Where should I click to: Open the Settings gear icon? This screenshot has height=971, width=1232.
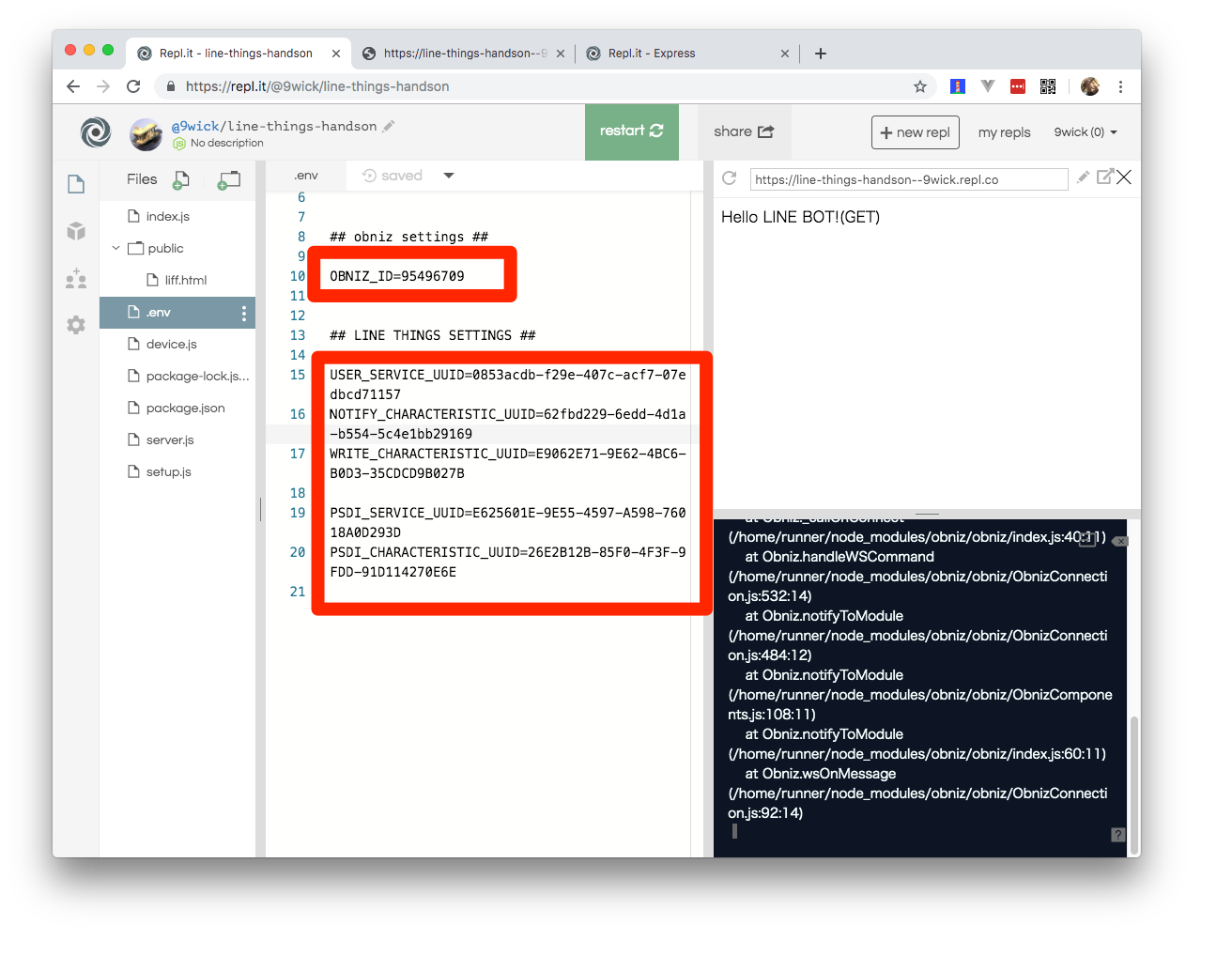[76, 325]
